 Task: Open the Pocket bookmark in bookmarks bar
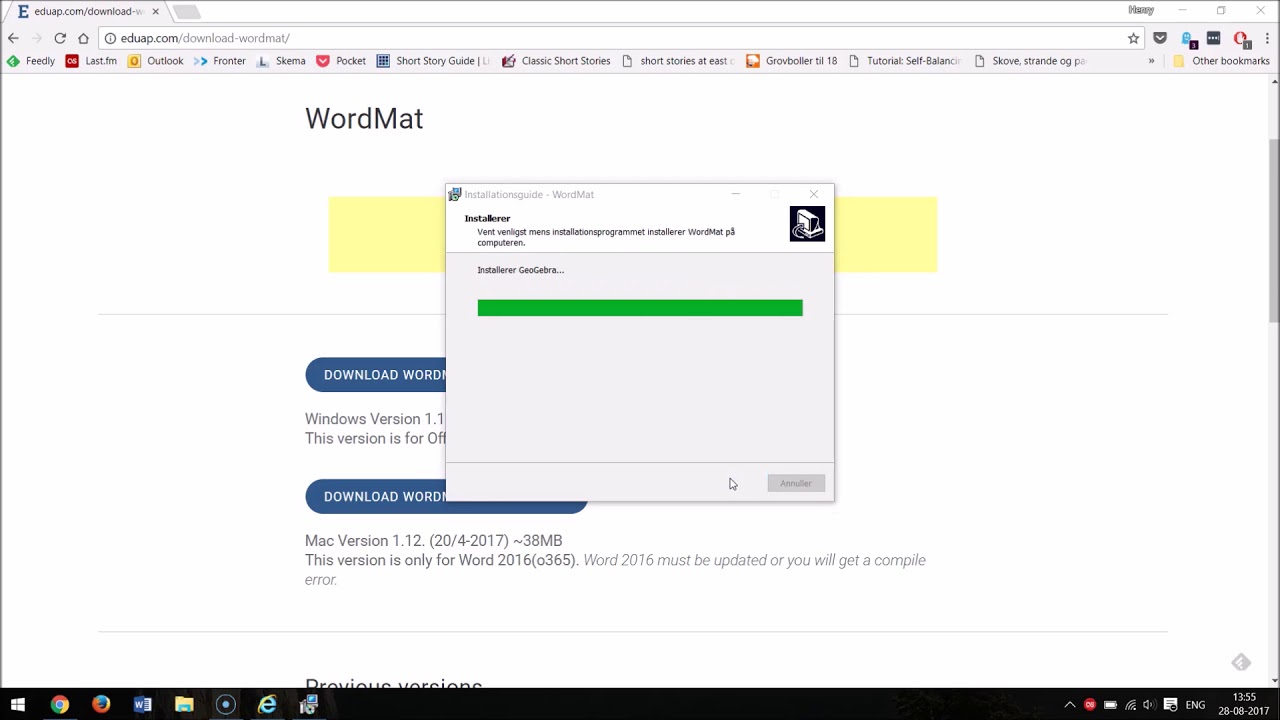pyautogui.click(x=341, y=61)
